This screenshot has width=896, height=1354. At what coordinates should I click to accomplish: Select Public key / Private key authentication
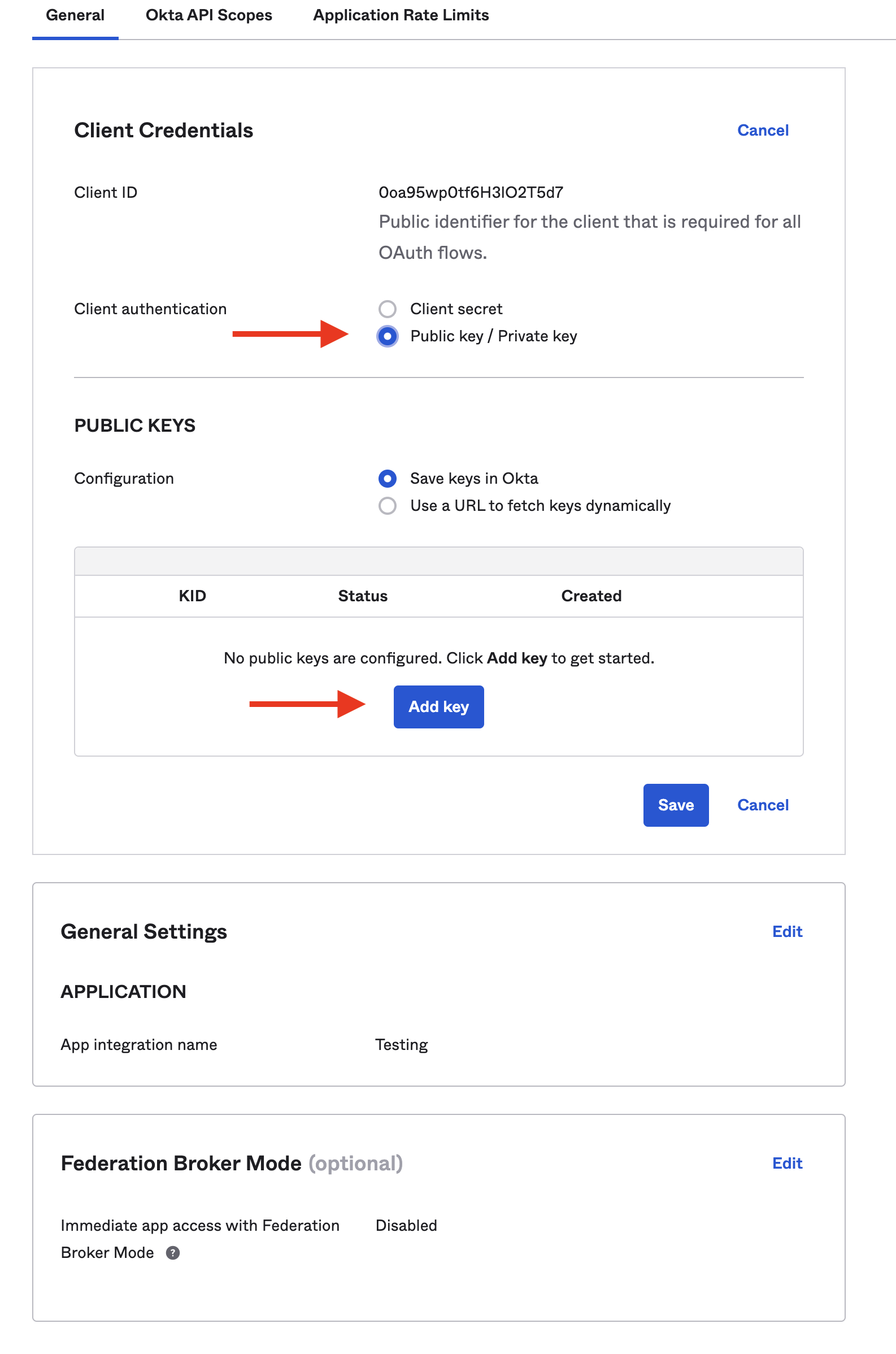(x=388, y=336)
